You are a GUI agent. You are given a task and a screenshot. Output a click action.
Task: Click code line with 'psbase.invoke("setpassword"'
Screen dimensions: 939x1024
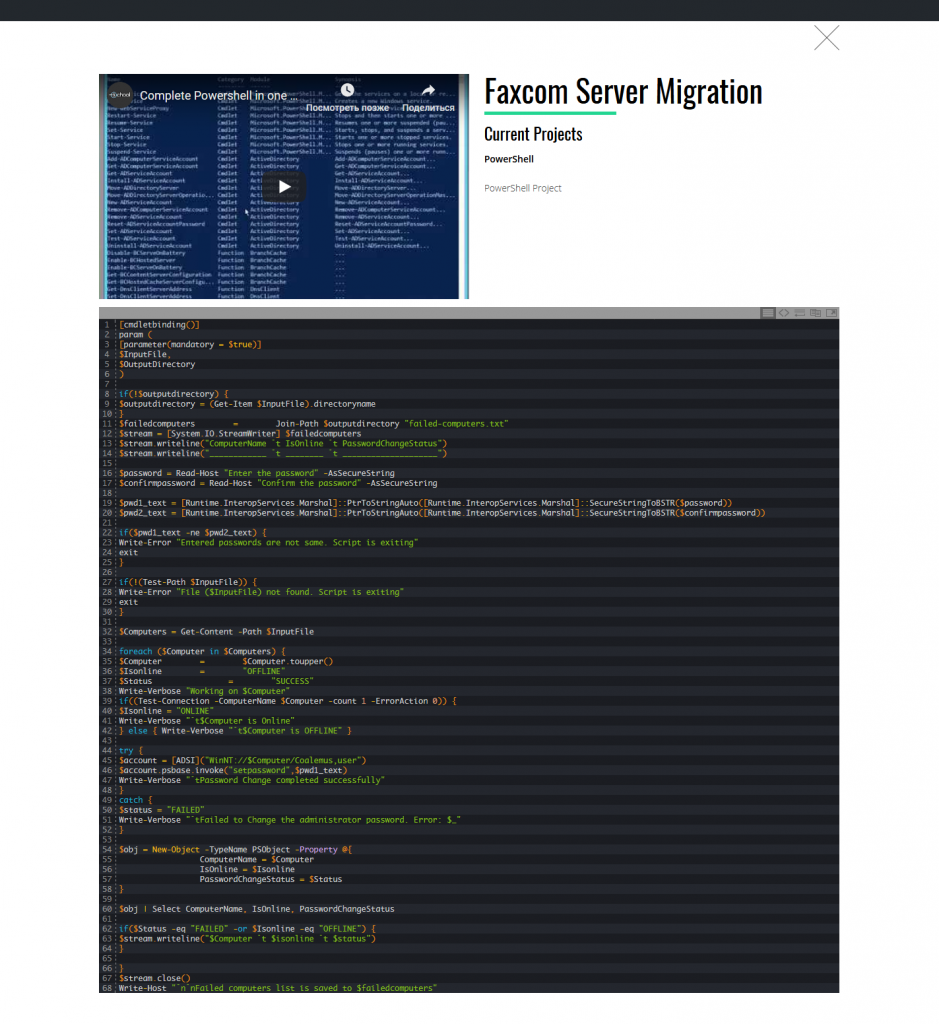point(233,770)
